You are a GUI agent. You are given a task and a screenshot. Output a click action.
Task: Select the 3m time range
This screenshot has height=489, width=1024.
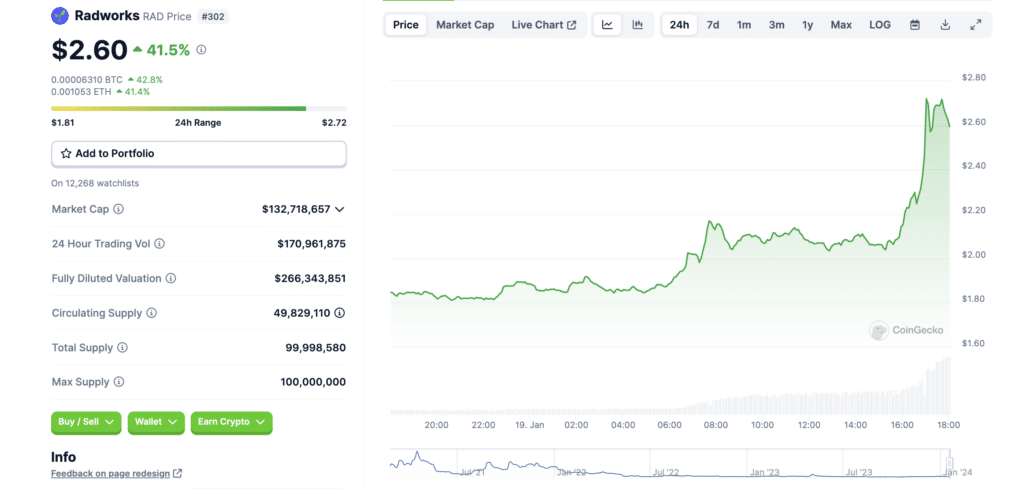[x=776, y=25]
